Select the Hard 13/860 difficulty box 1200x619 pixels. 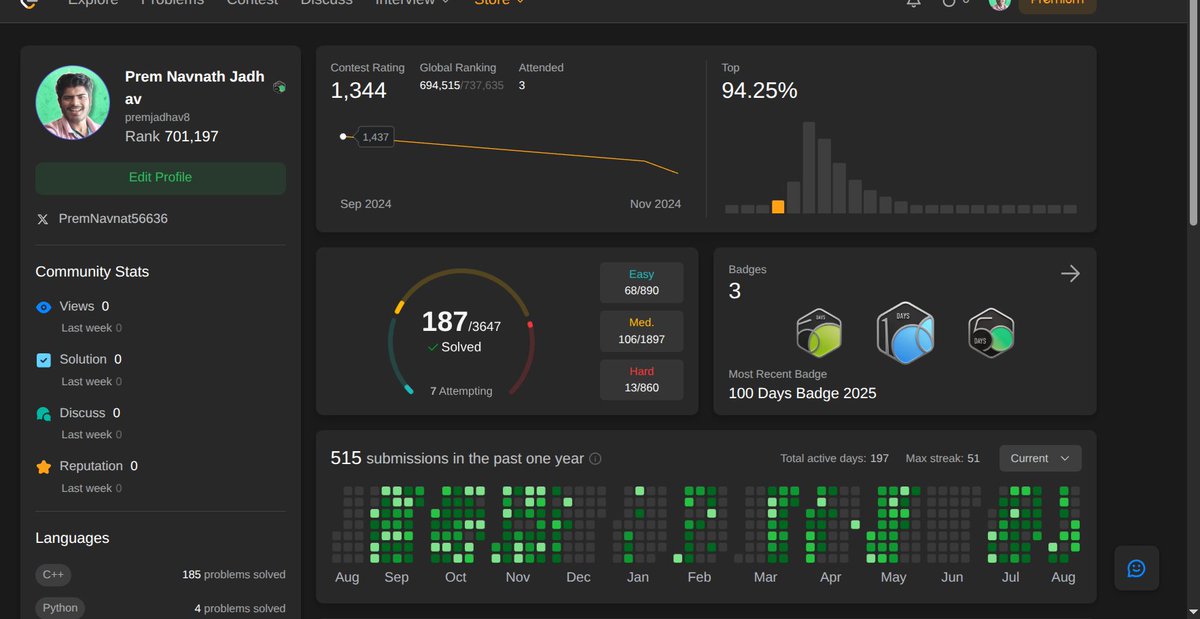click(x=641, y=379)
